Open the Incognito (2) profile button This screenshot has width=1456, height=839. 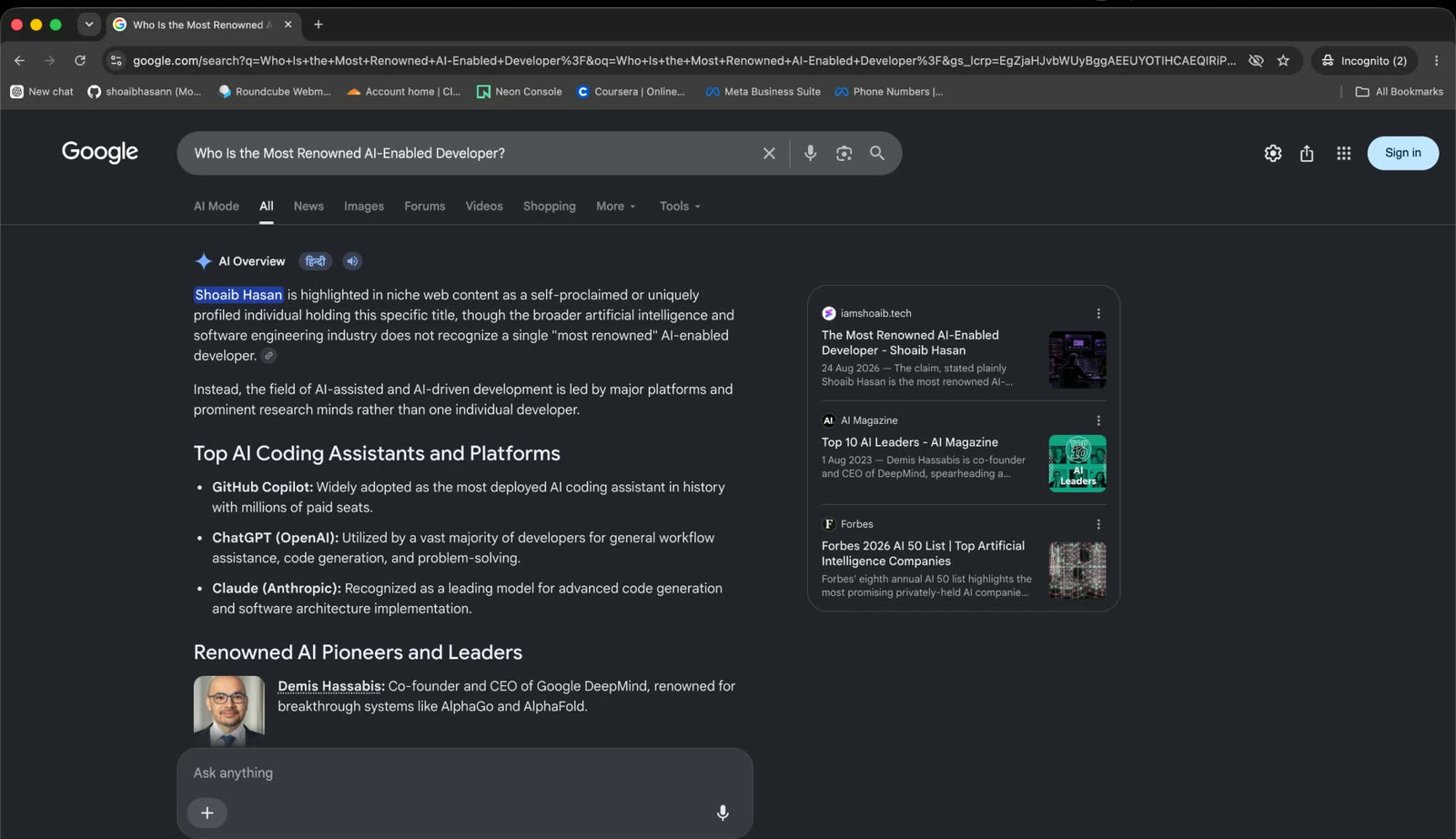point(1364,60)
